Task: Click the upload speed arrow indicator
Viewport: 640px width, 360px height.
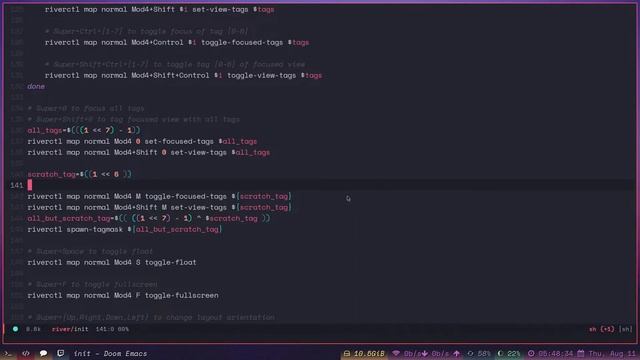Action: [x=456, y=353]
